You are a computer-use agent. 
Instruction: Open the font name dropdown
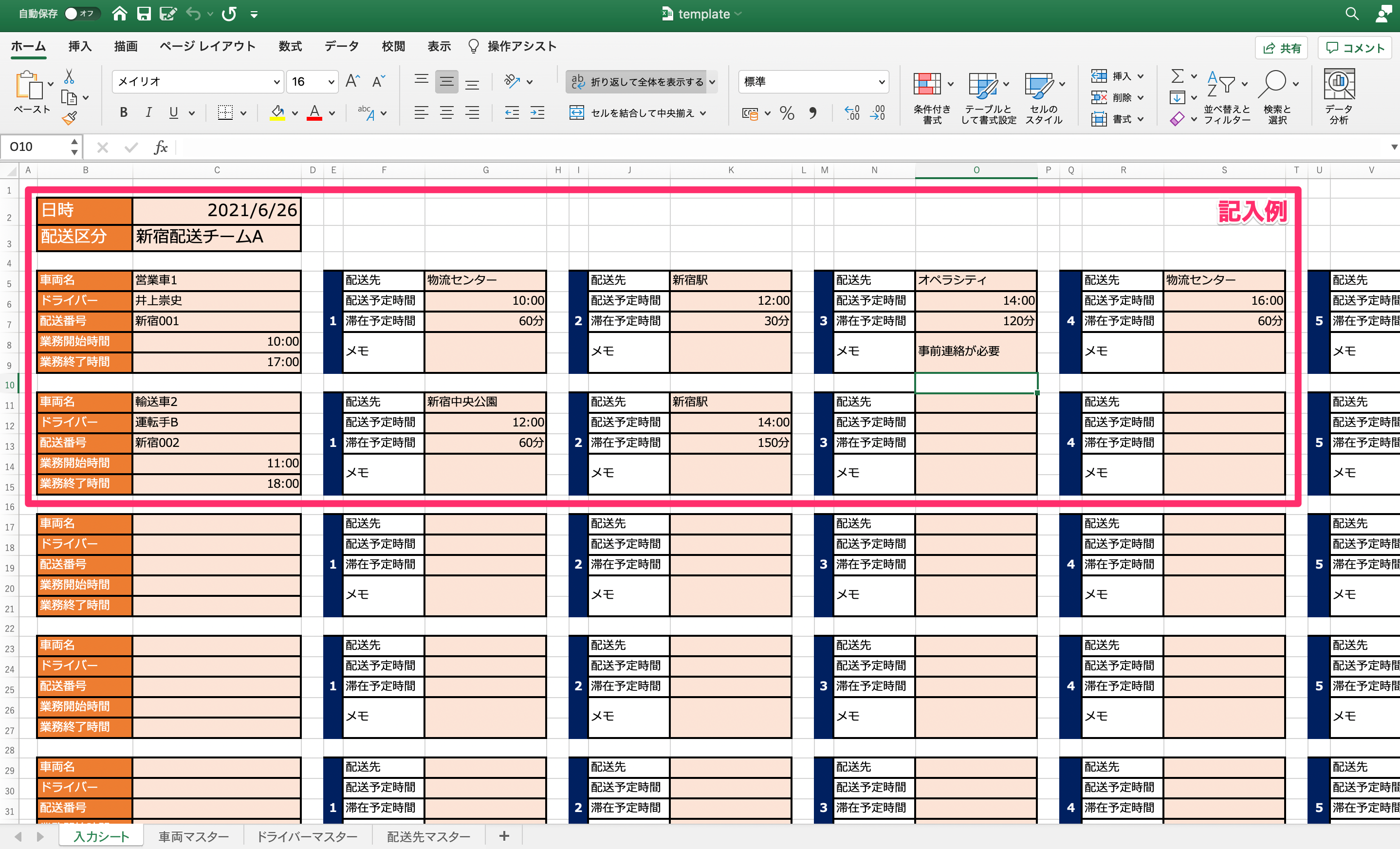[x=276, y=82]
